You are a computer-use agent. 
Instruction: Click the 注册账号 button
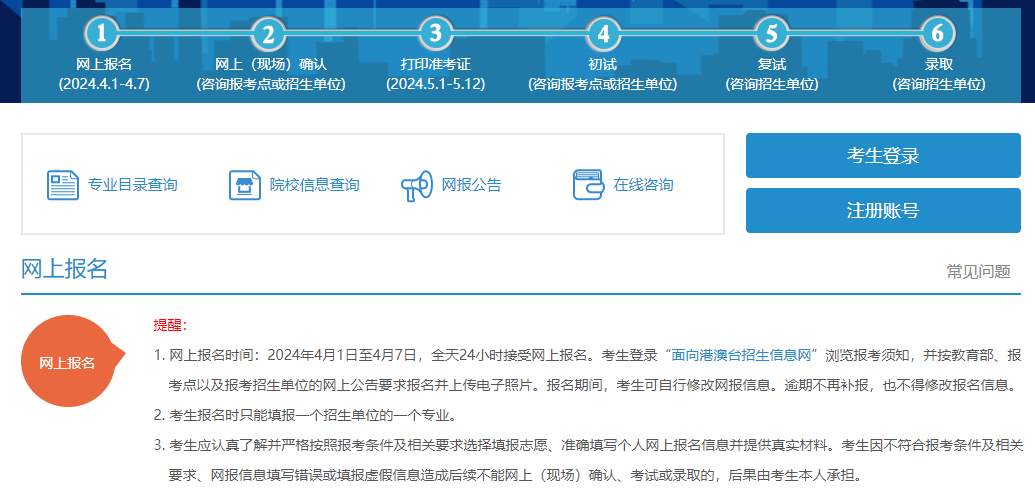coord(883,211)
